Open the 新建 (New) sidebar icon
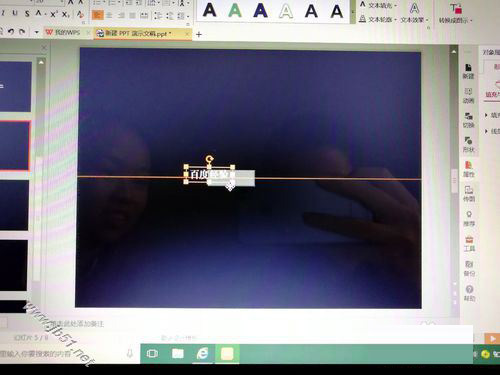 [468, 71]
